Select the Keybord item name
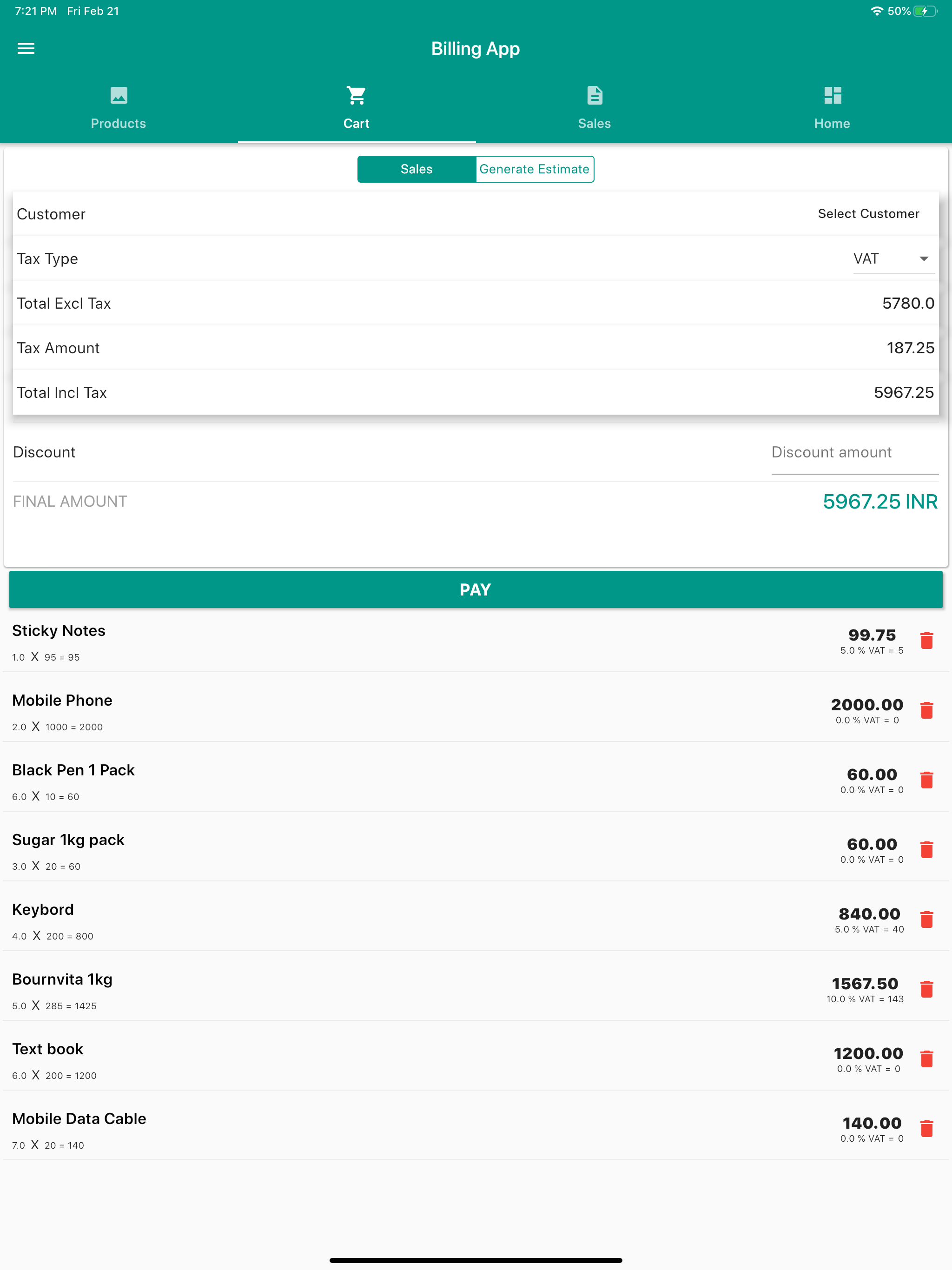 43,910
